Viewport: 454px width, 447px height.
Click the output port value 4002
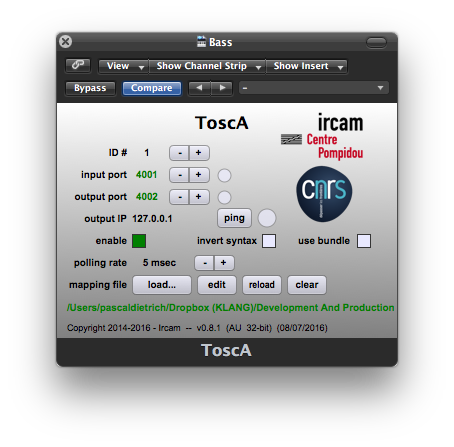pyautogui.click(x=147, y=197)
